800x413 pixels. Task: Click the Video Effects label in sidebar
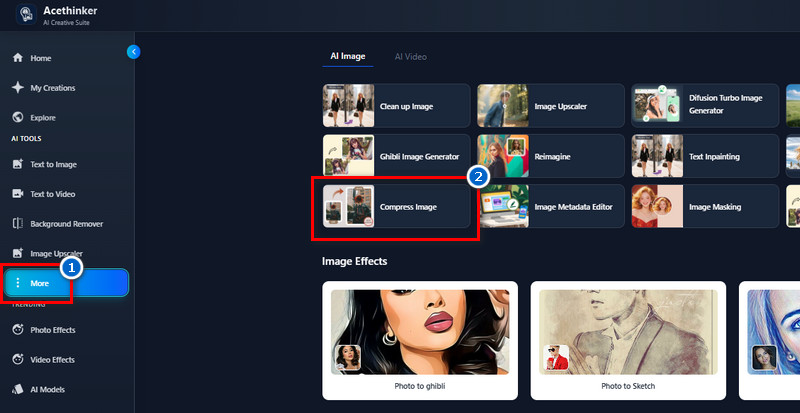(53, 359)
